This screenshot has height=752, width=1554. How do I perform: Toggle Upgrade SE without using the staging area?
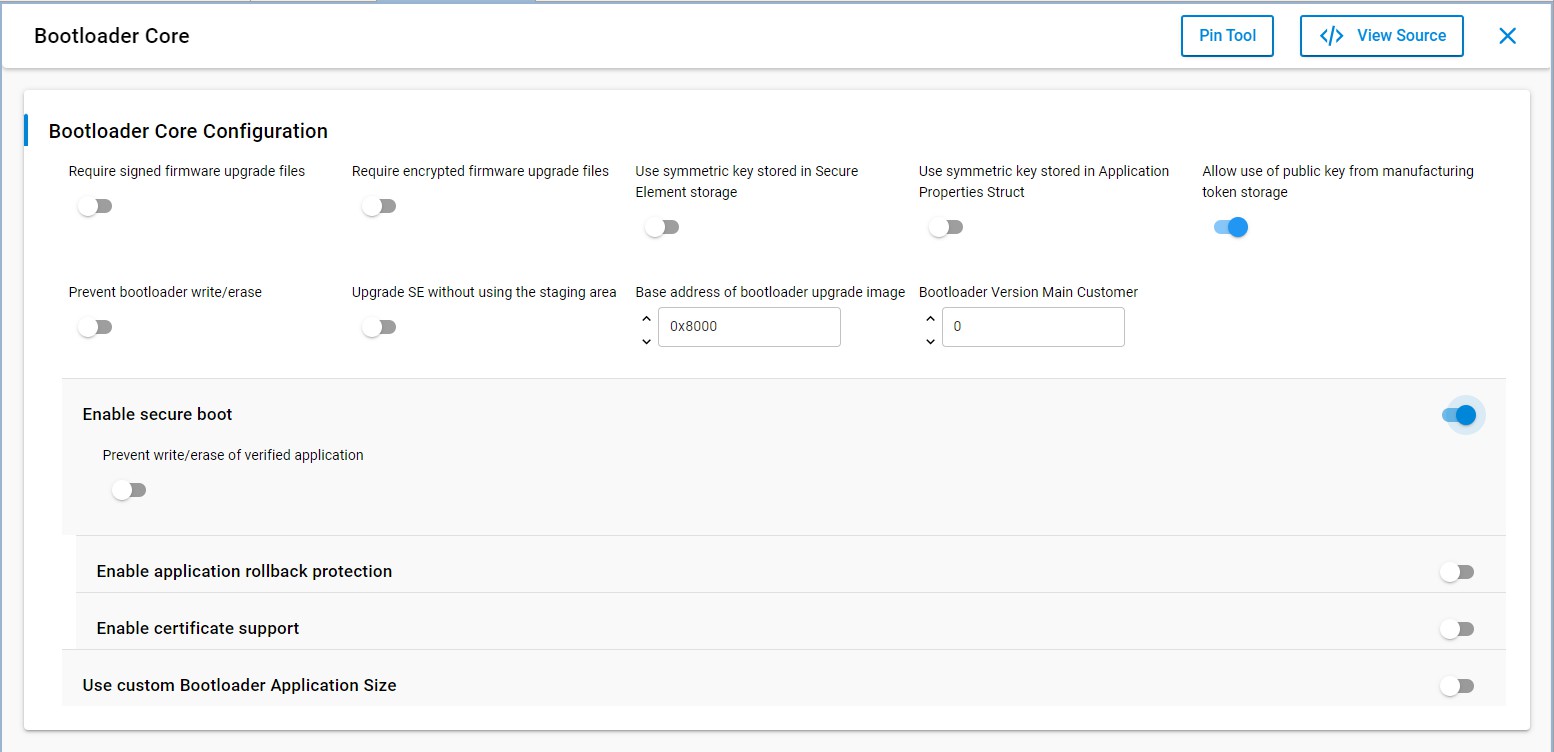coord(379,326)
